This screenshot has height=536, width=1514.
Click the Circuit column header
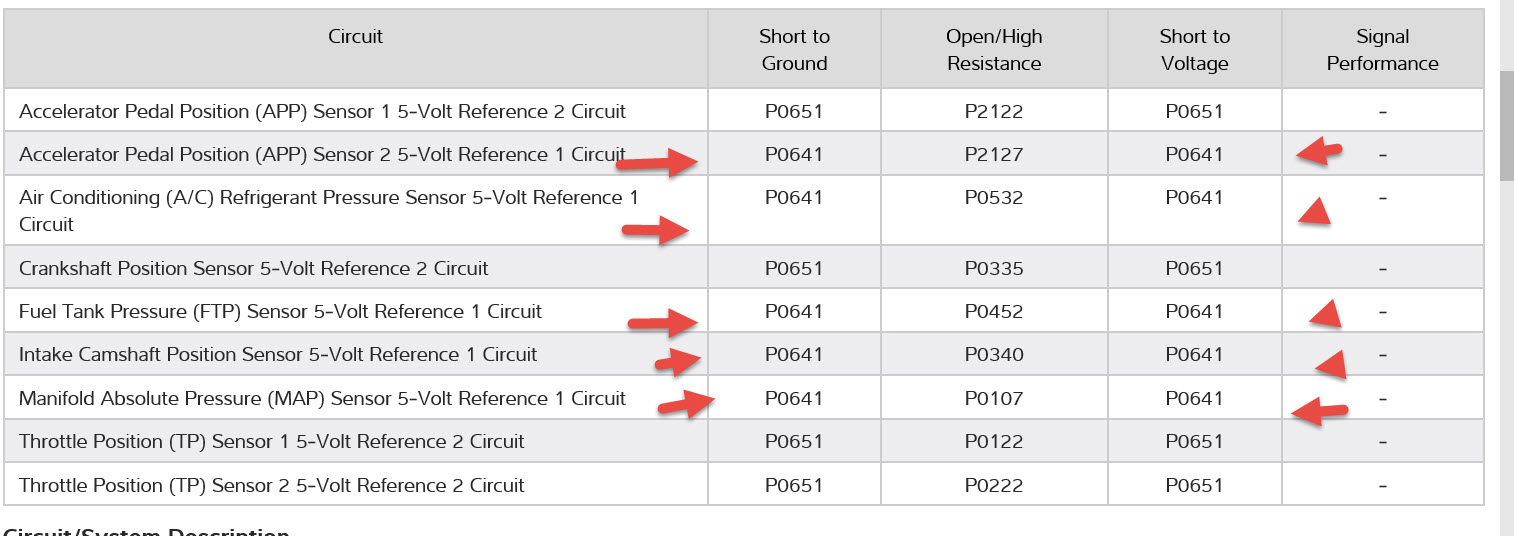pyautogui.click(x=355, y=37)
